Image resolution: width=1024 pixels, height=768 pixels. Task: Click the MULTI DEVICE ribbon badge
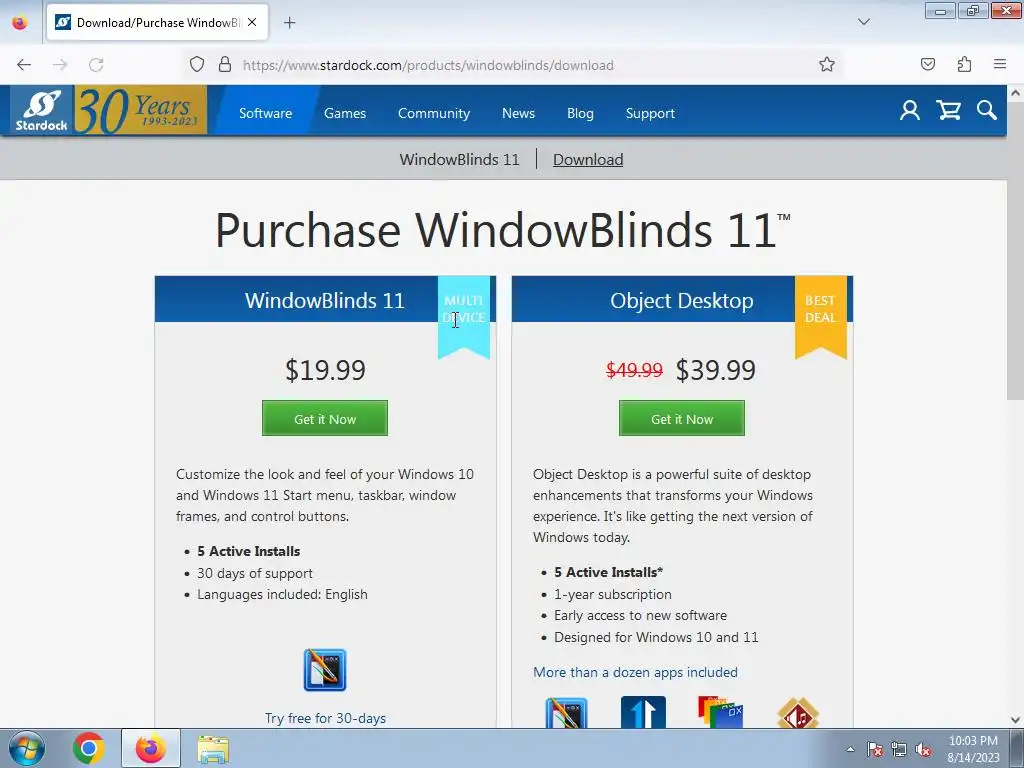point(464,317)
